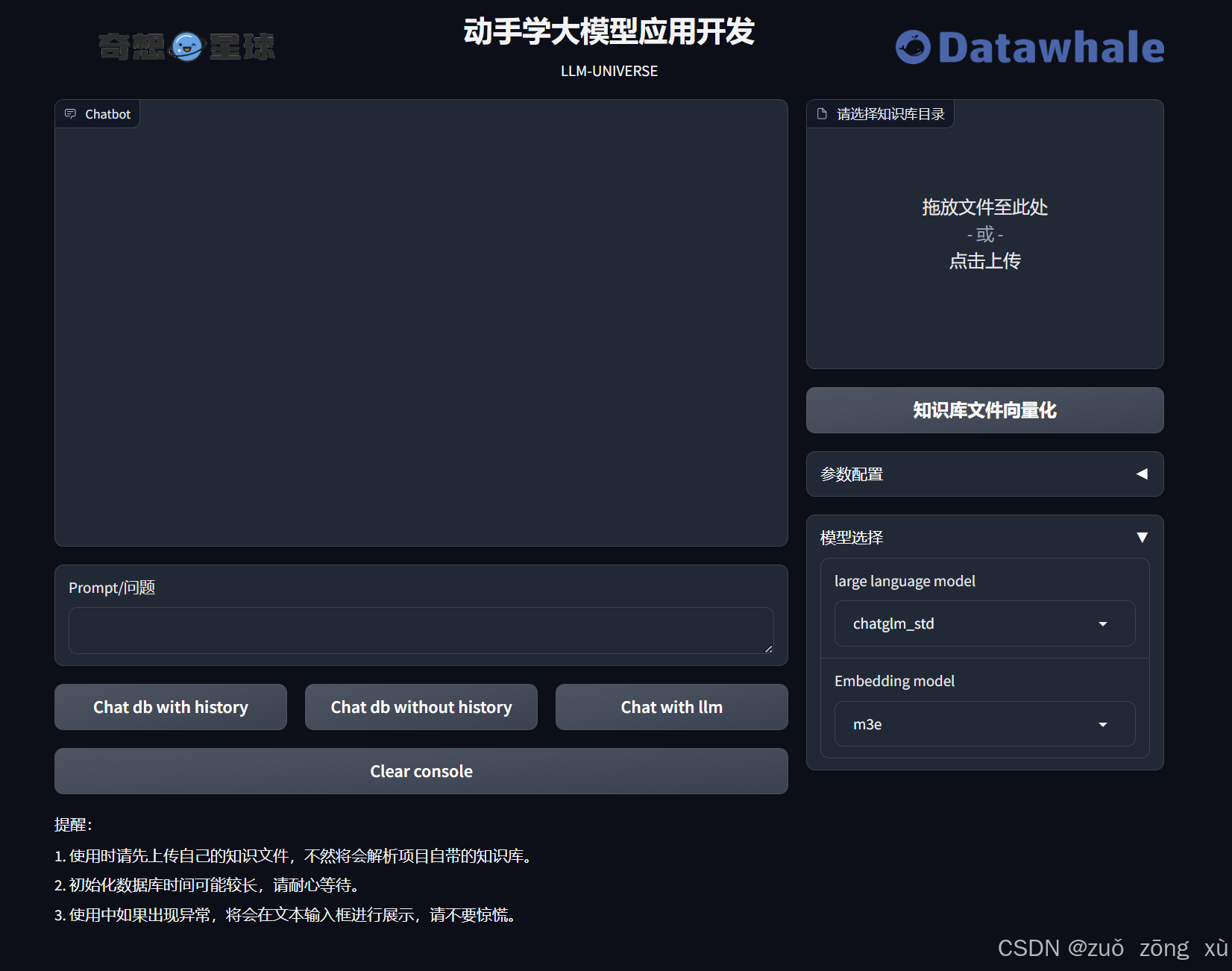The image size is (1232, 971).
Task: Expand the 参数配置 panel
Action: [984, 474]
